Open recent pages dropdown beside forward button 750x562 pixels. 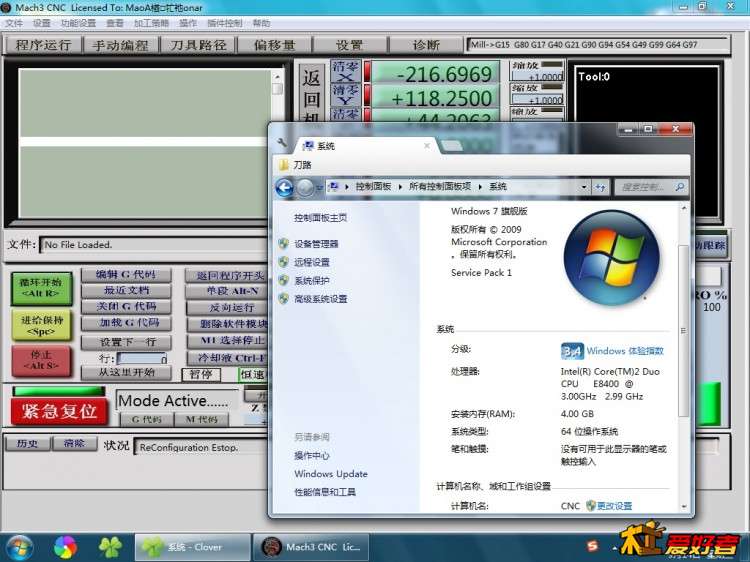pyautogui.click(x=320, y=187)
